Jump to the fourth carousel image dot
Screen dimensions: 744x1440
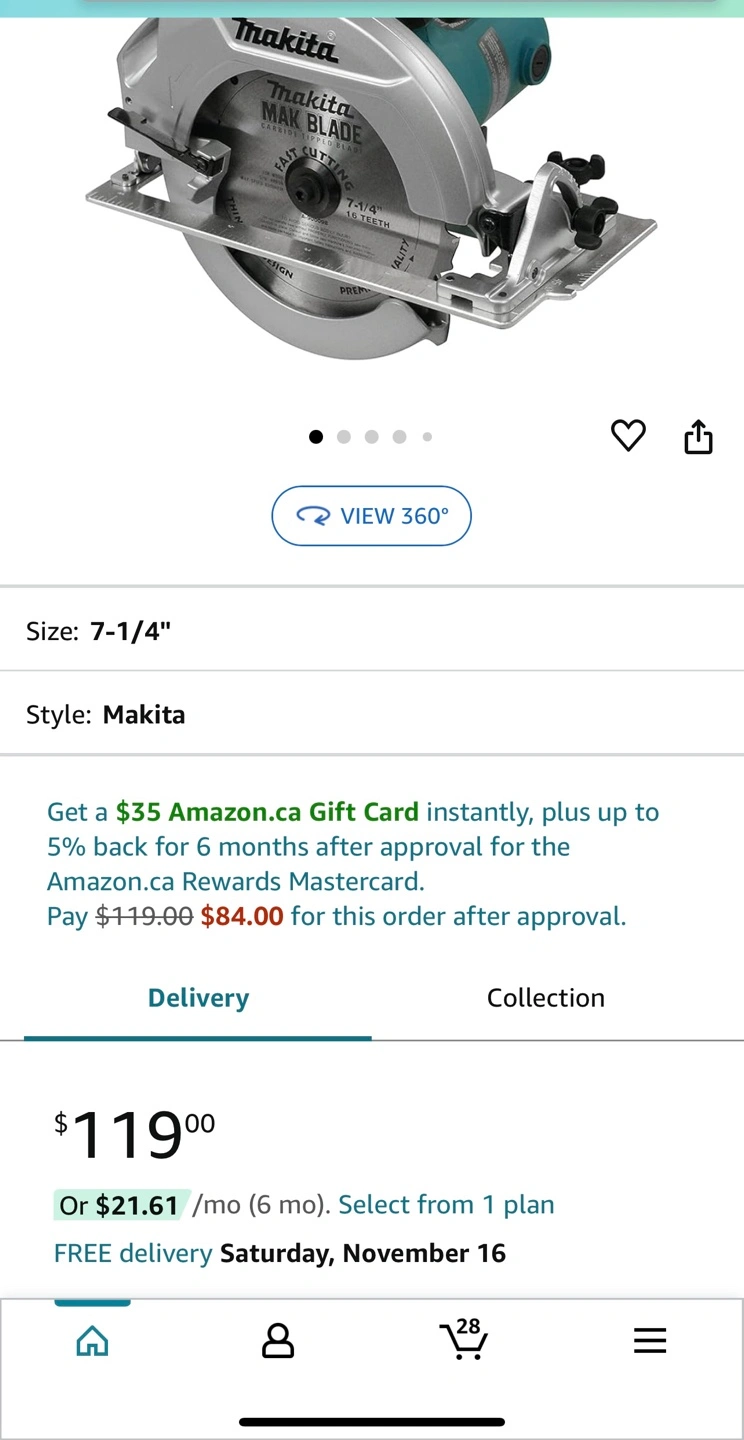pos(399,437)
